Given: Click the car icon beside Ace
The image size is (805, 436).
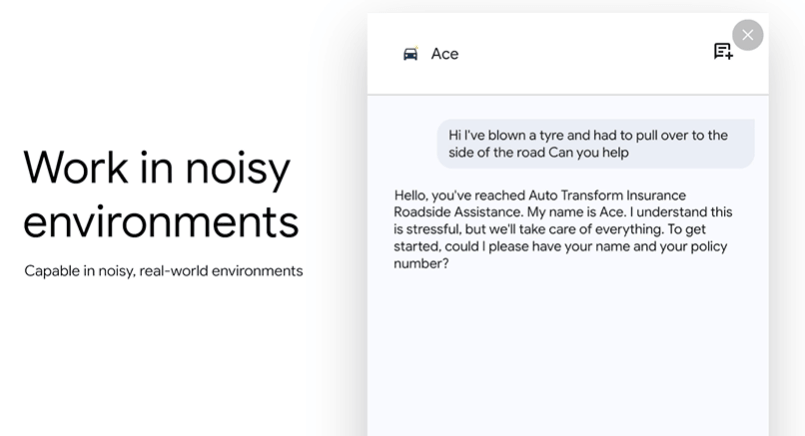Looking at the screenshot, I should [410, 54].
